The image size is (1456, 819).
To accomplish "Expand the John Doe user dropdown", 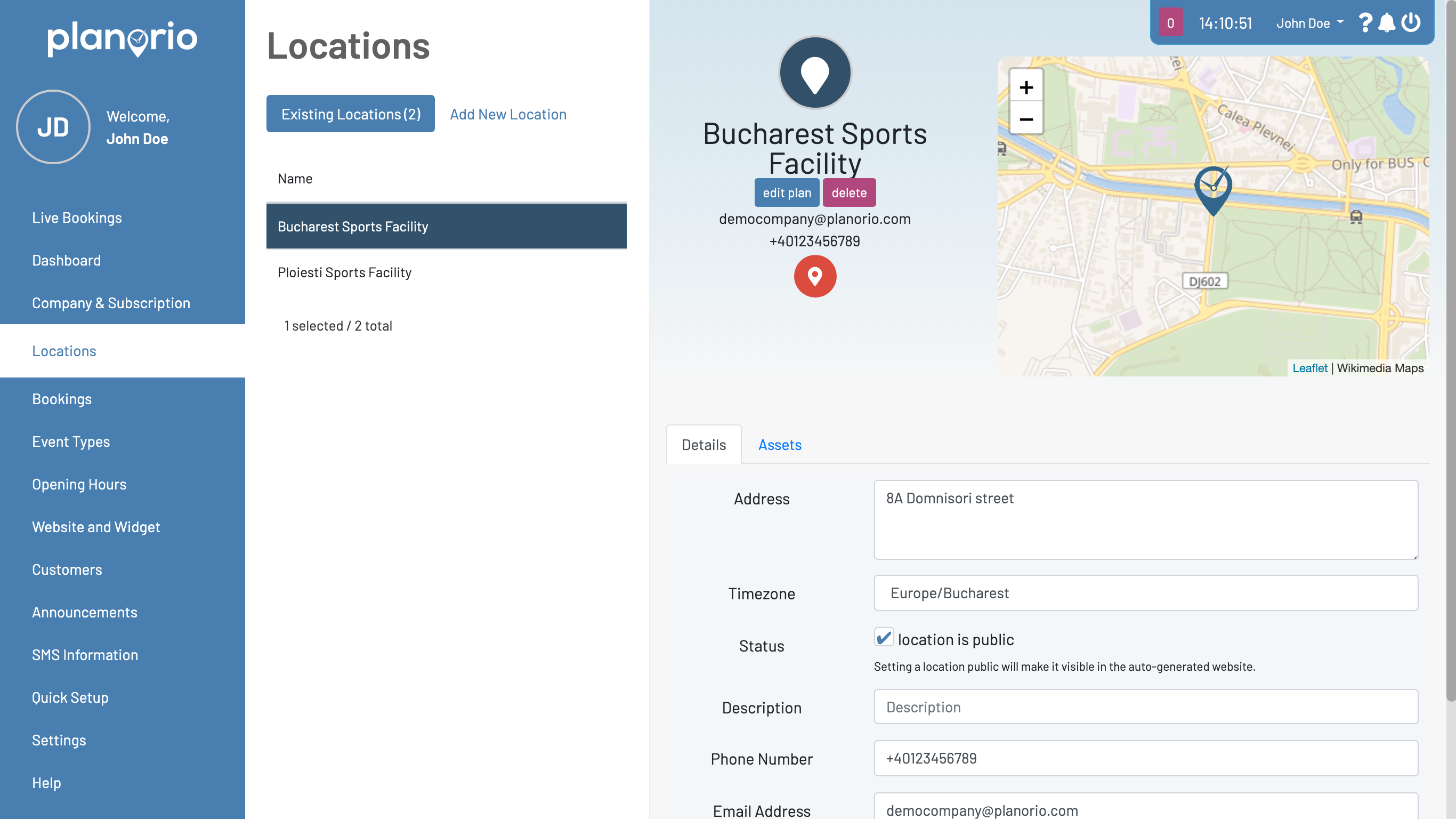I will 1309,23.
